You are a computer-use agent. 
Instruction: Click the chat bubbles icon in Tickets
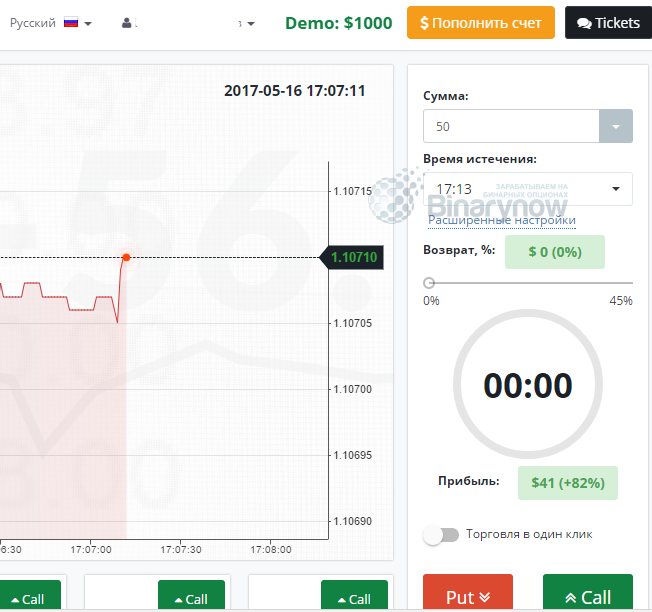point(584,23)
